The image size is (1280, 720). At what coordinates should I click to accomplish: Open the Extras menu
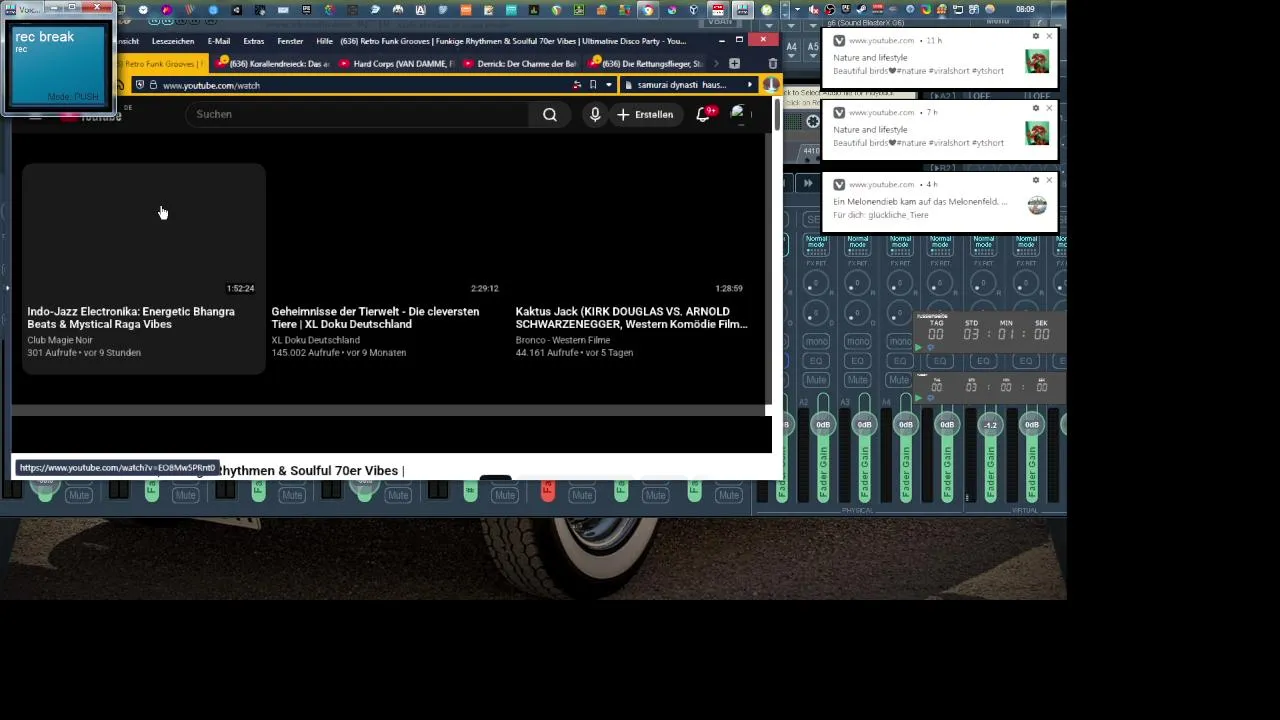pyautogui.click(x=254, y=41)
